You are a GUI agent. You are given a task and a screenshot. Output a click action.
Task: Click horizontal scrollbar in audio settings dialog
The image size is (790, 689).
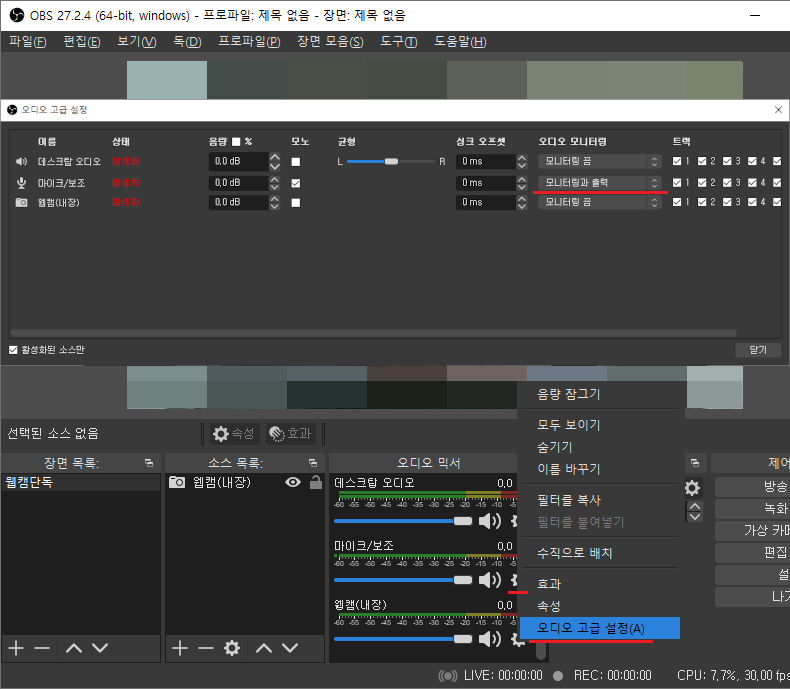[374, 333]
